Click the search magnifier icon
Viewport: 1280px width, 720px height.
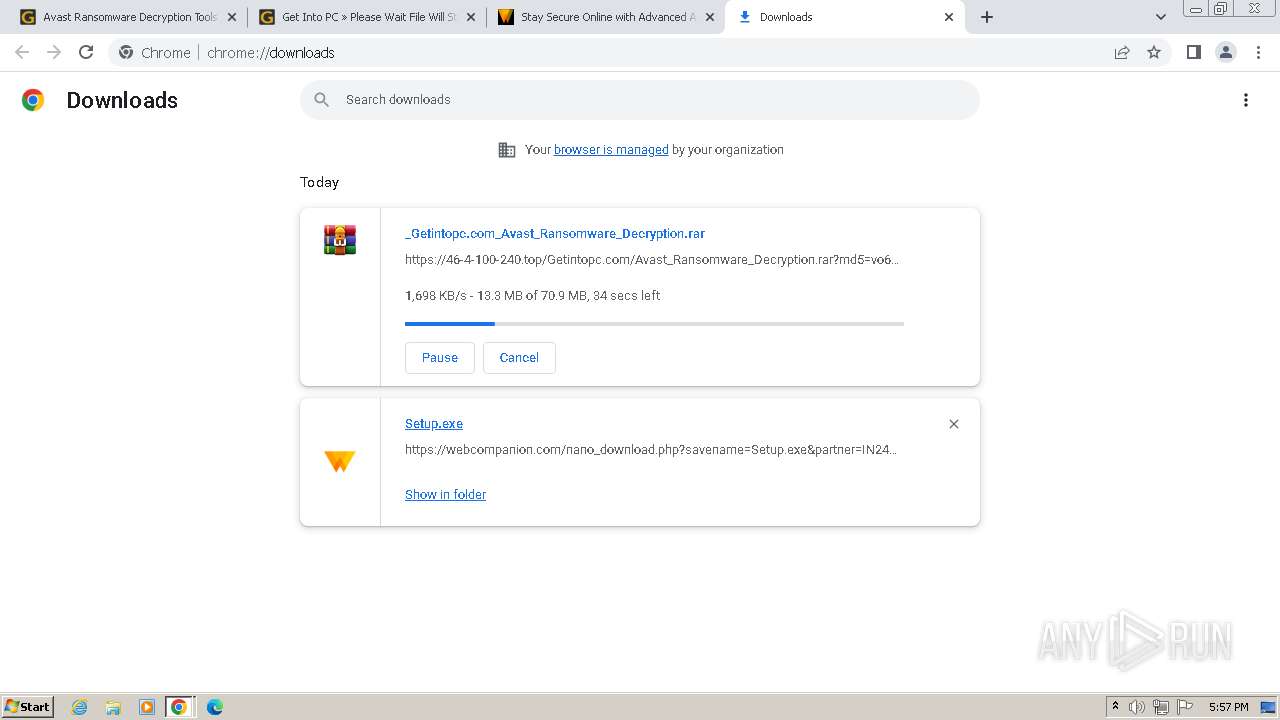(321, 100)
